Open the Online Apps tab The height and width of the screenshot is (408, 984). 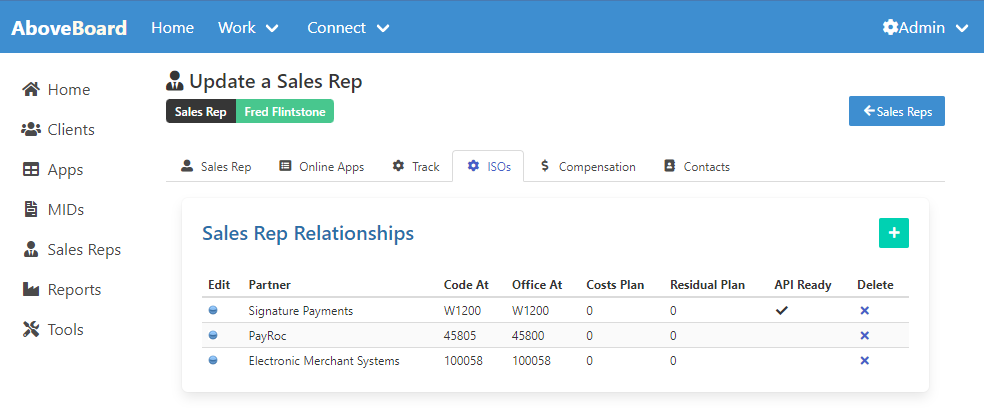[x=321, y=167]
